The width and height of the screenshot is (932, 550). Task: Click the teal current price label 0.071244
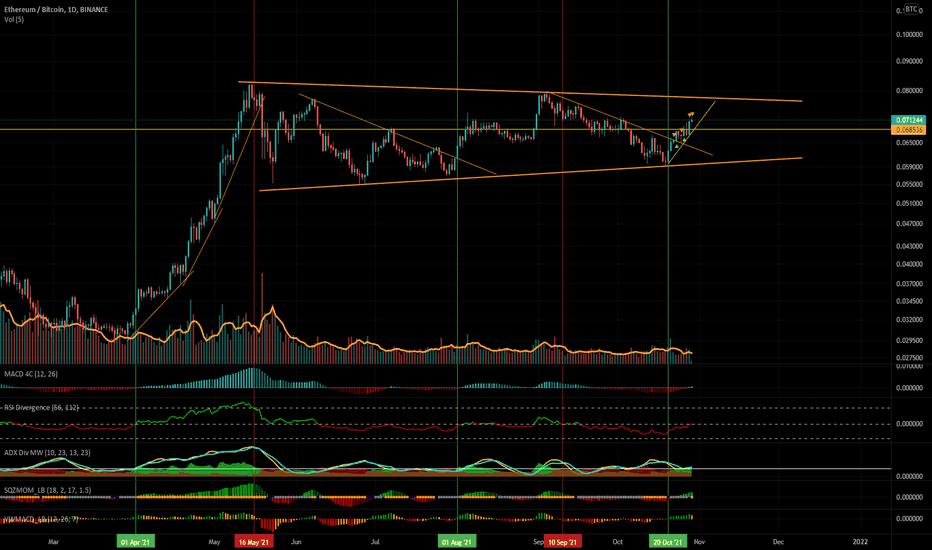point(909,120)
